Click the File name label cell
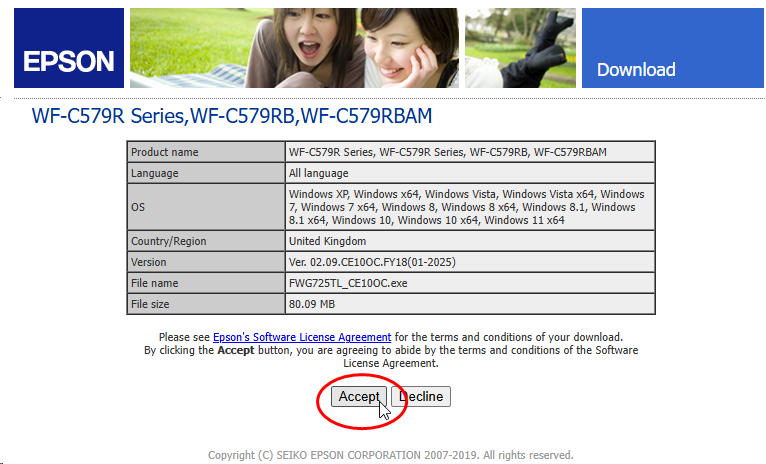Screen dimensions: 766x464 [206, 283]
